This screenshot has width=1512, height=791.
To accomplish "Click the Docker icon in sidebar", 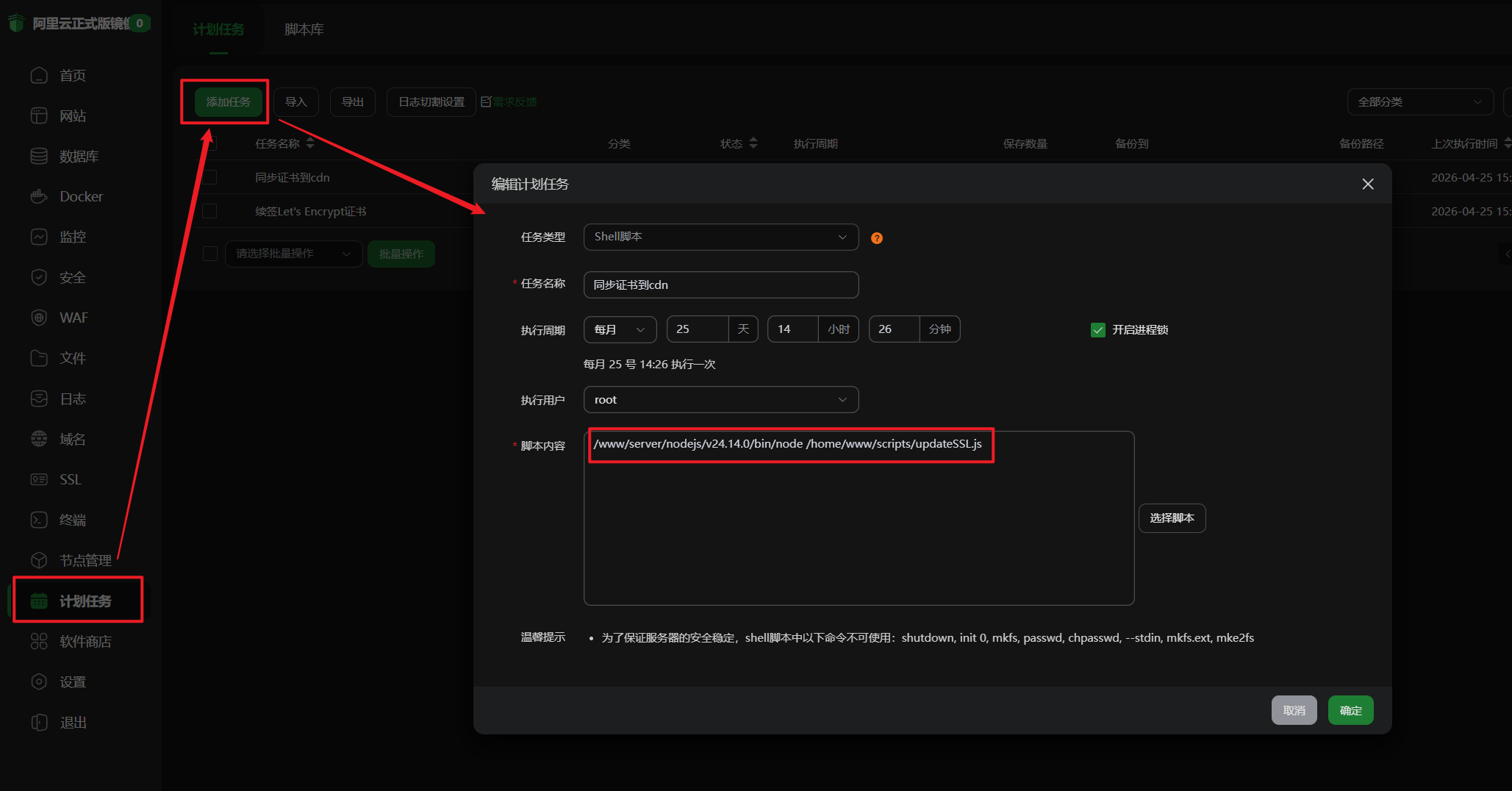I will 39,196.
